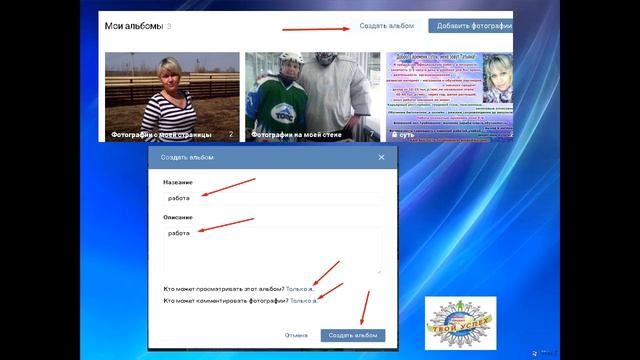This screenshot has width=640, height=360.
Task: Focus the Описание text area
Action: (273, 250)
